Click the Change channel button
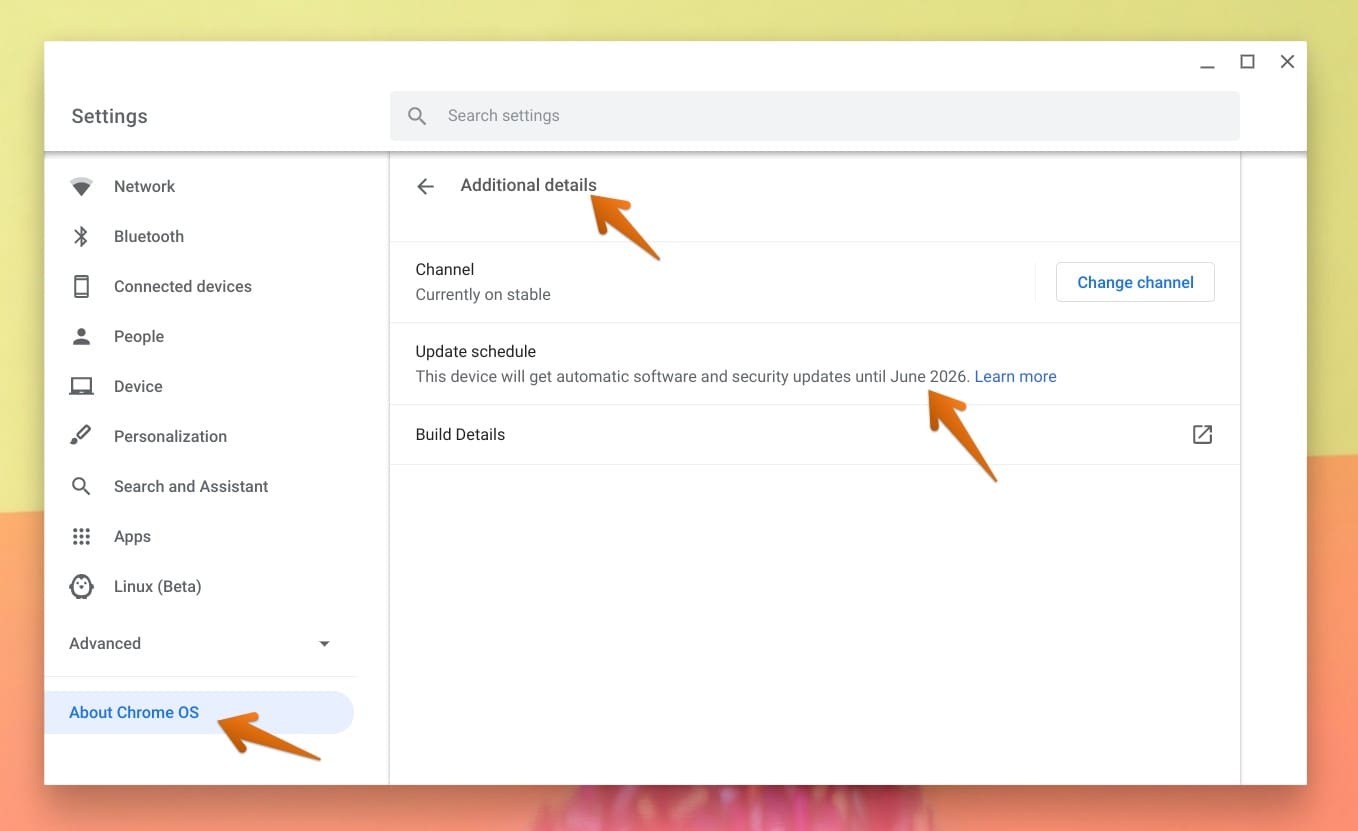 point(1135,282)
